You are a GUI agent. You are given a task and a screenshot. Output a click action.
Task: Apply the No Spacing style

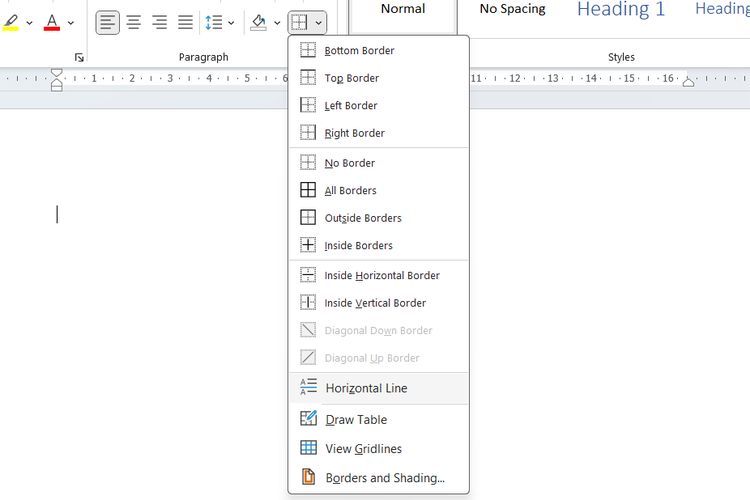click(512, 9)
